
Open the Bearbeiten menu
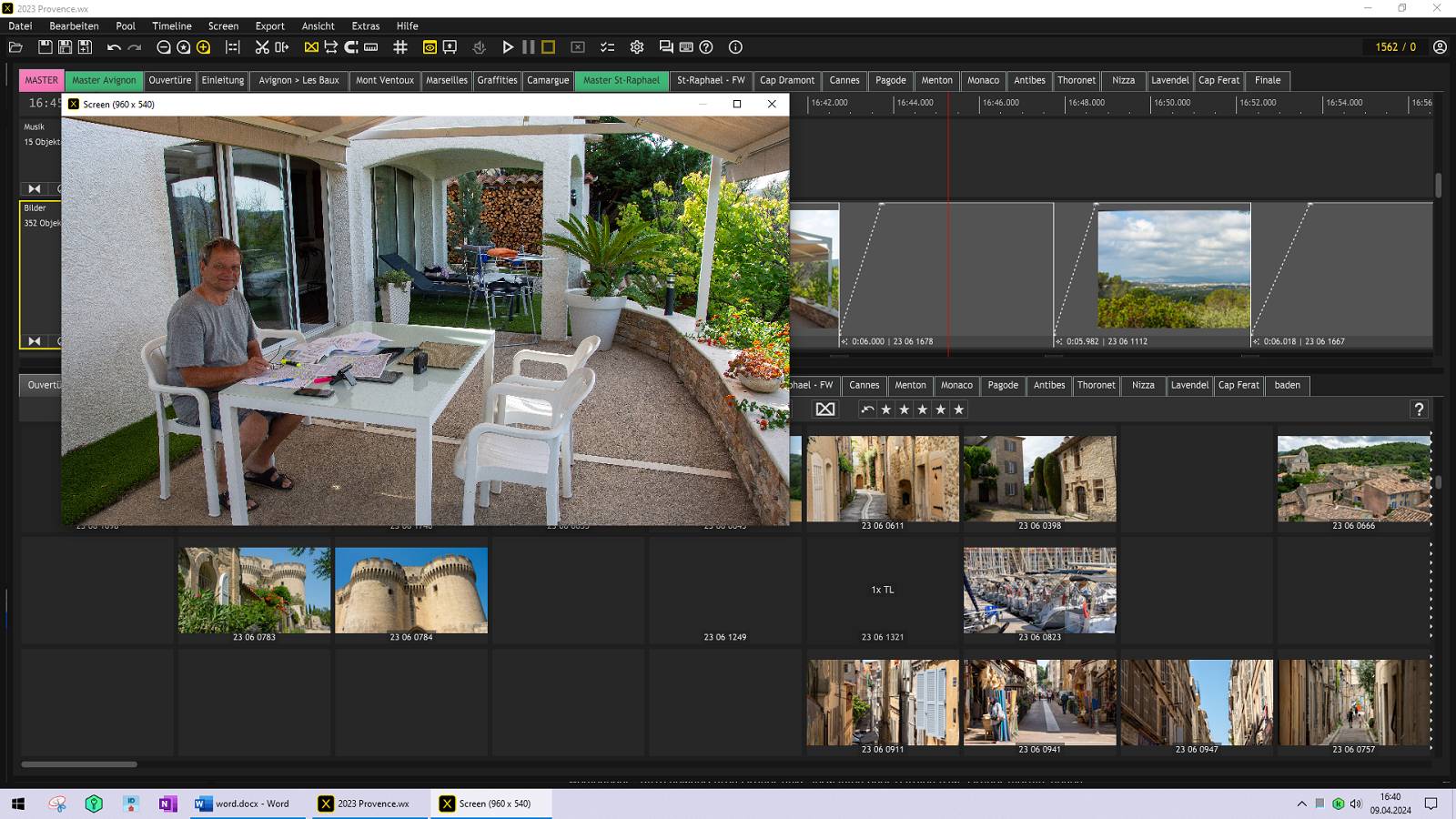point(74,26)
